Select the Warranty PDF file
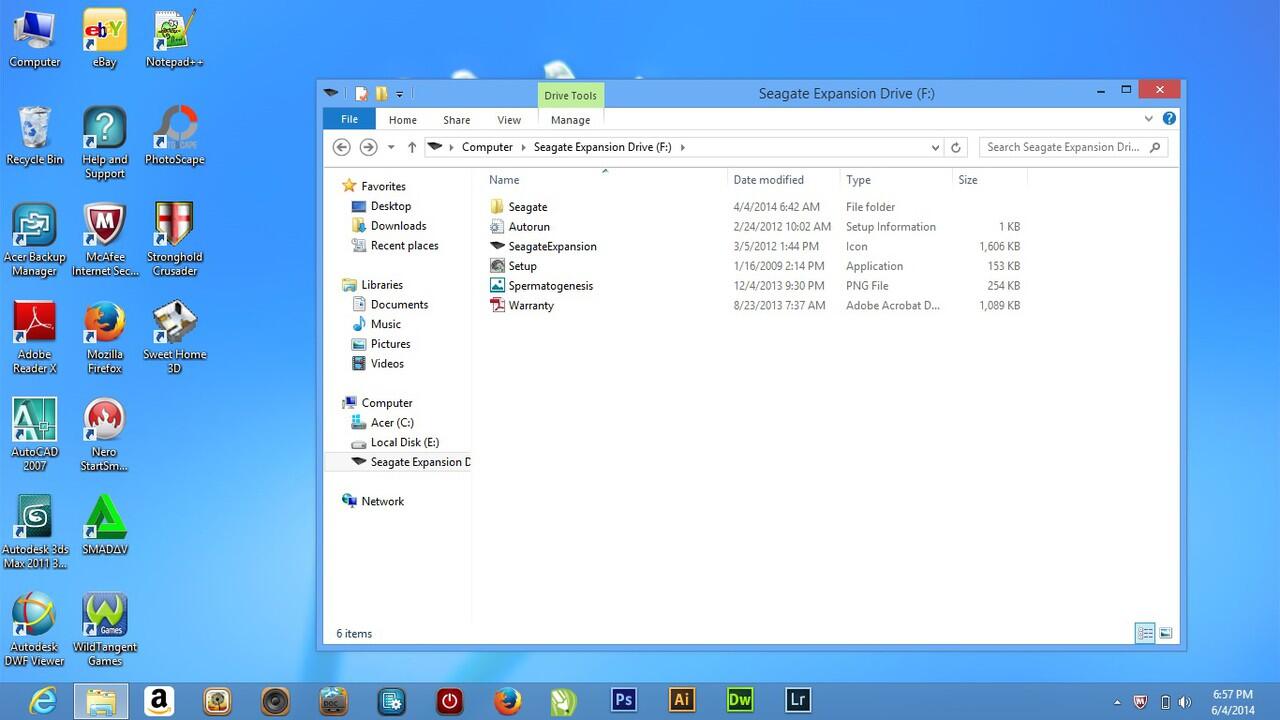1280x720 pixels. (x=530, y=306)
